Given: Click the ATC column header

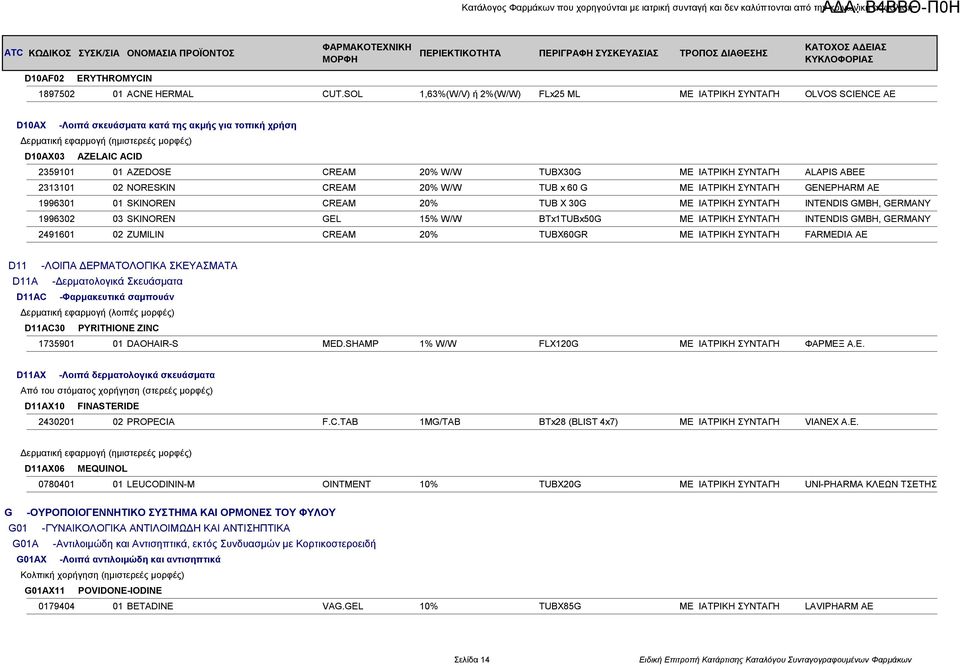Looking at the screenshot, I should coord(13,53).
